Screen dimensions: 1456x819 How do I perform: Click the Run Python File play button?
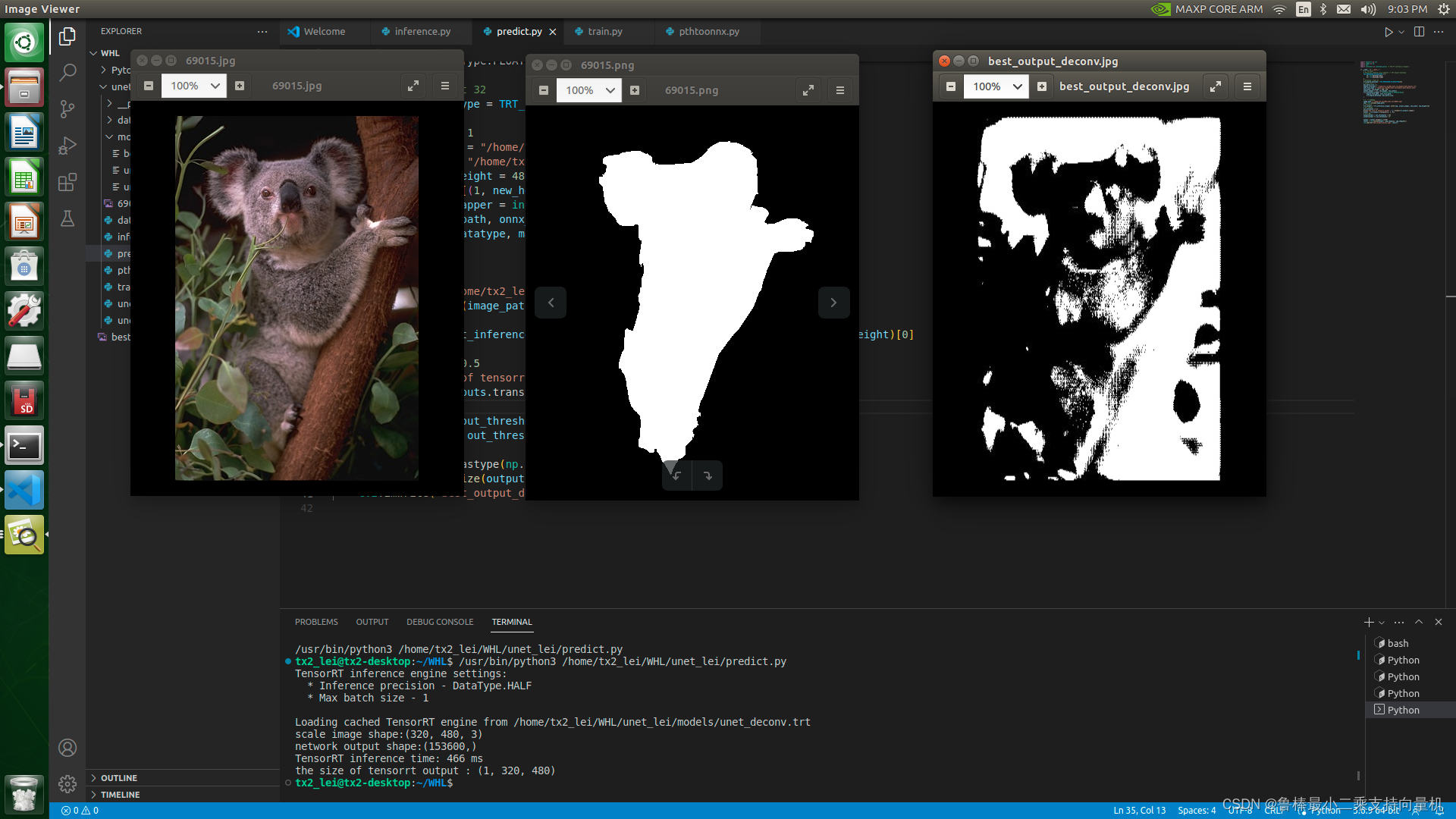[x=1389, y=32]
